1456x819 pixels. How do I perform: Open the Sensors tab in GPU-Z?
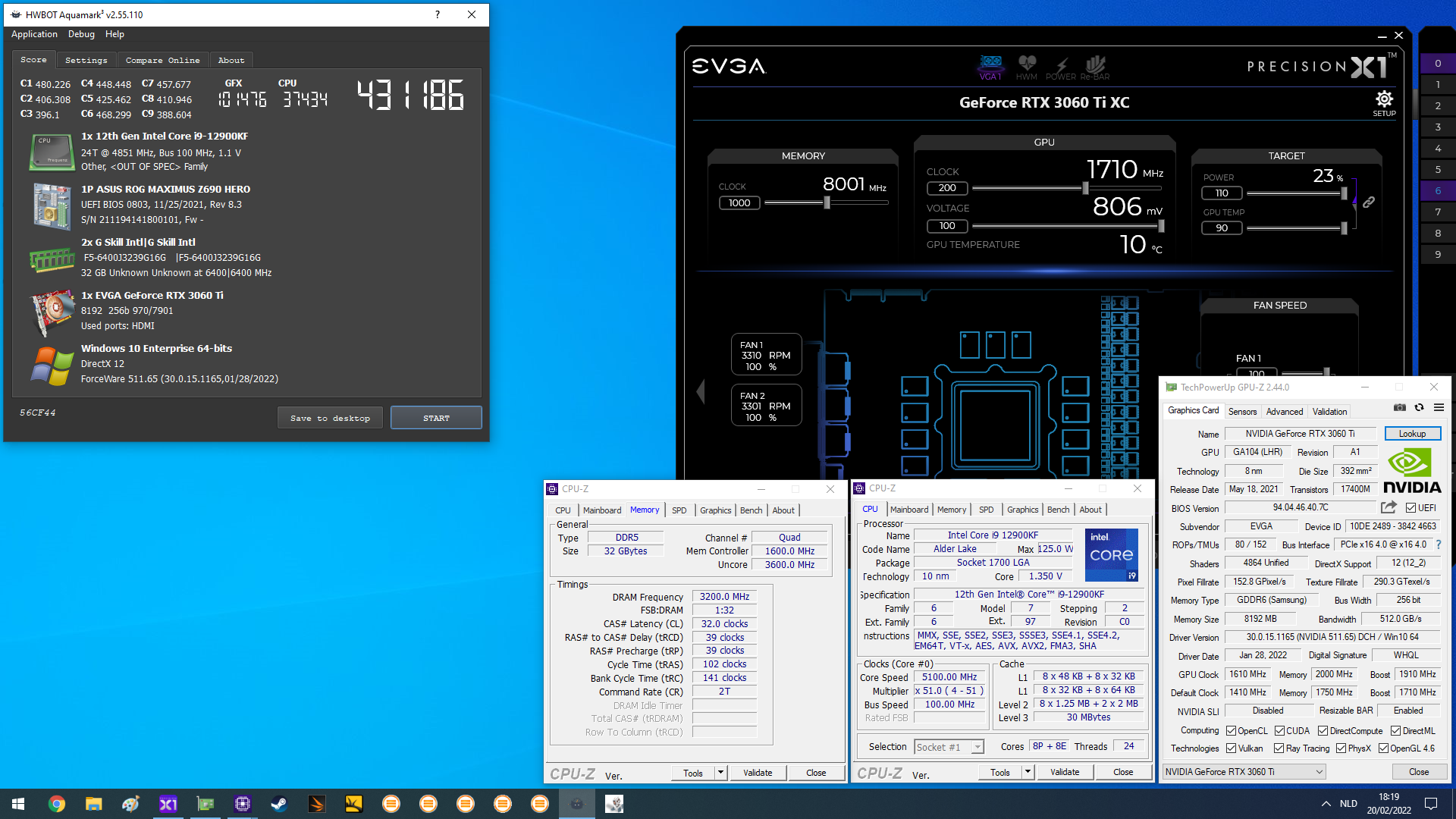(x=1242, y=412)
